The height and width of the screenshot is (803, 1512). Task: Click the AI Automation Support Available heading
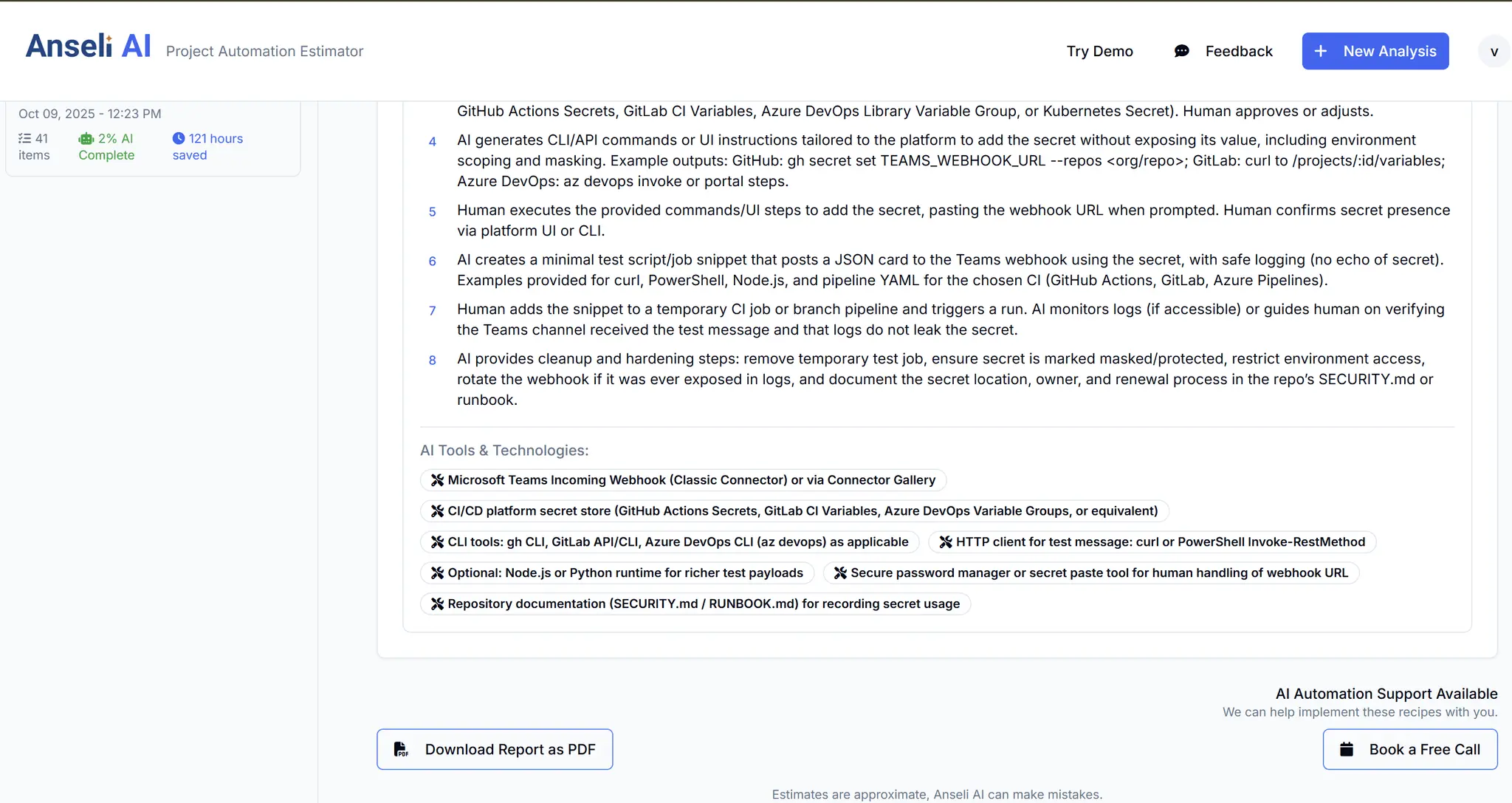pos(1386,694)
